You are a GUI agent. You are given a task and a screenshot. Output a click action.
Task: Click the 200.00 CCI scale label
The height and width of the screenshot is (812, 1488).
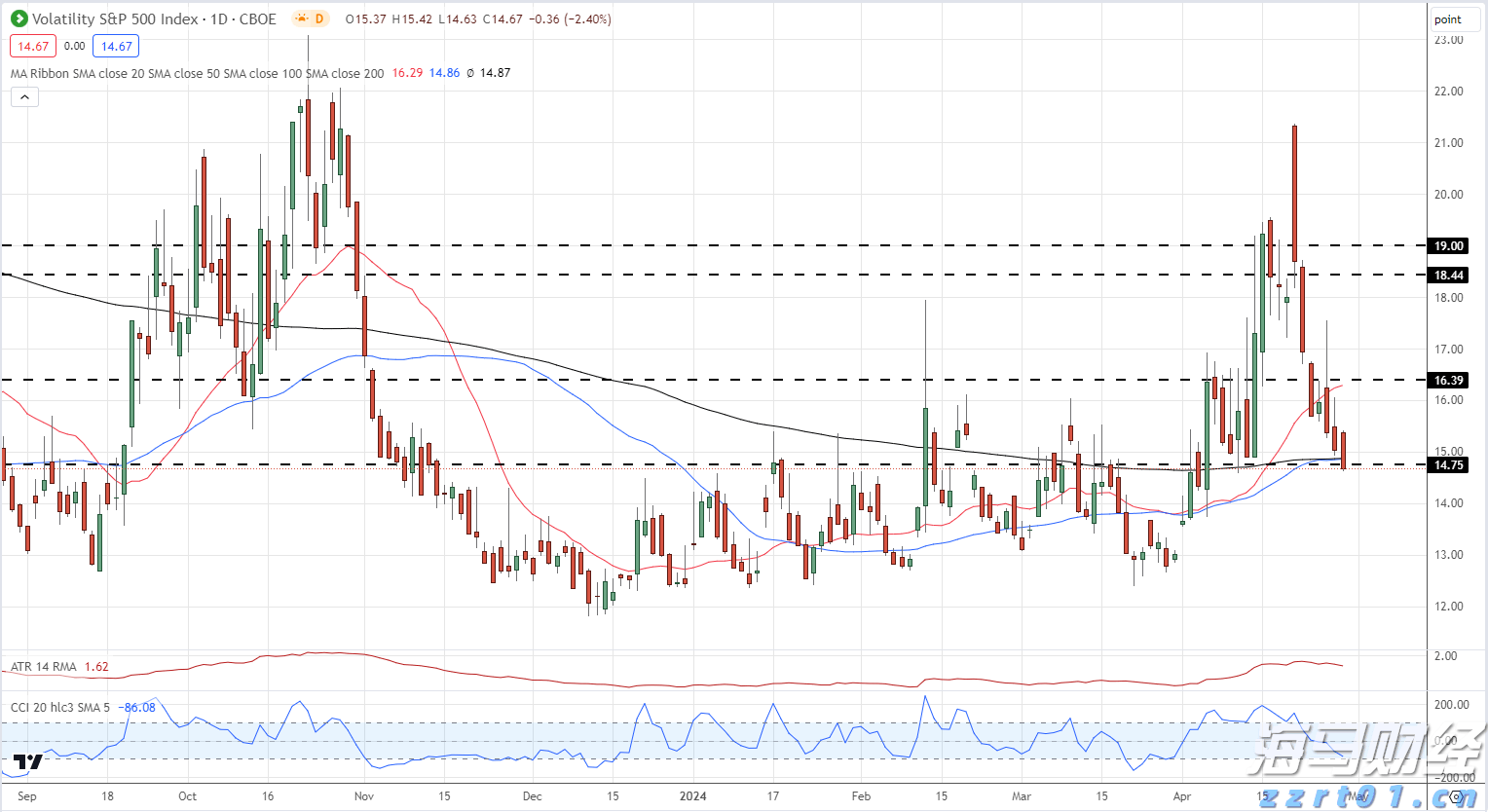(x=1452, y=705)
